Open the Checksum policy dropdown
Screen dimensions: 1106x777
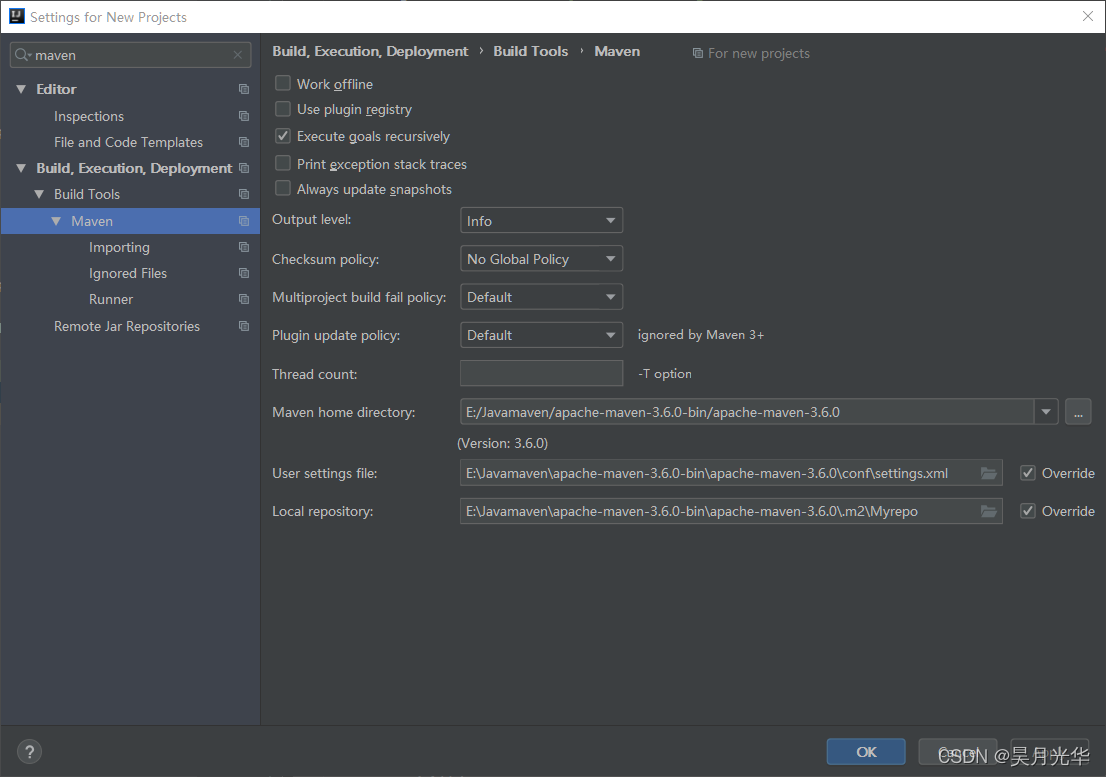tap(541, 259)
